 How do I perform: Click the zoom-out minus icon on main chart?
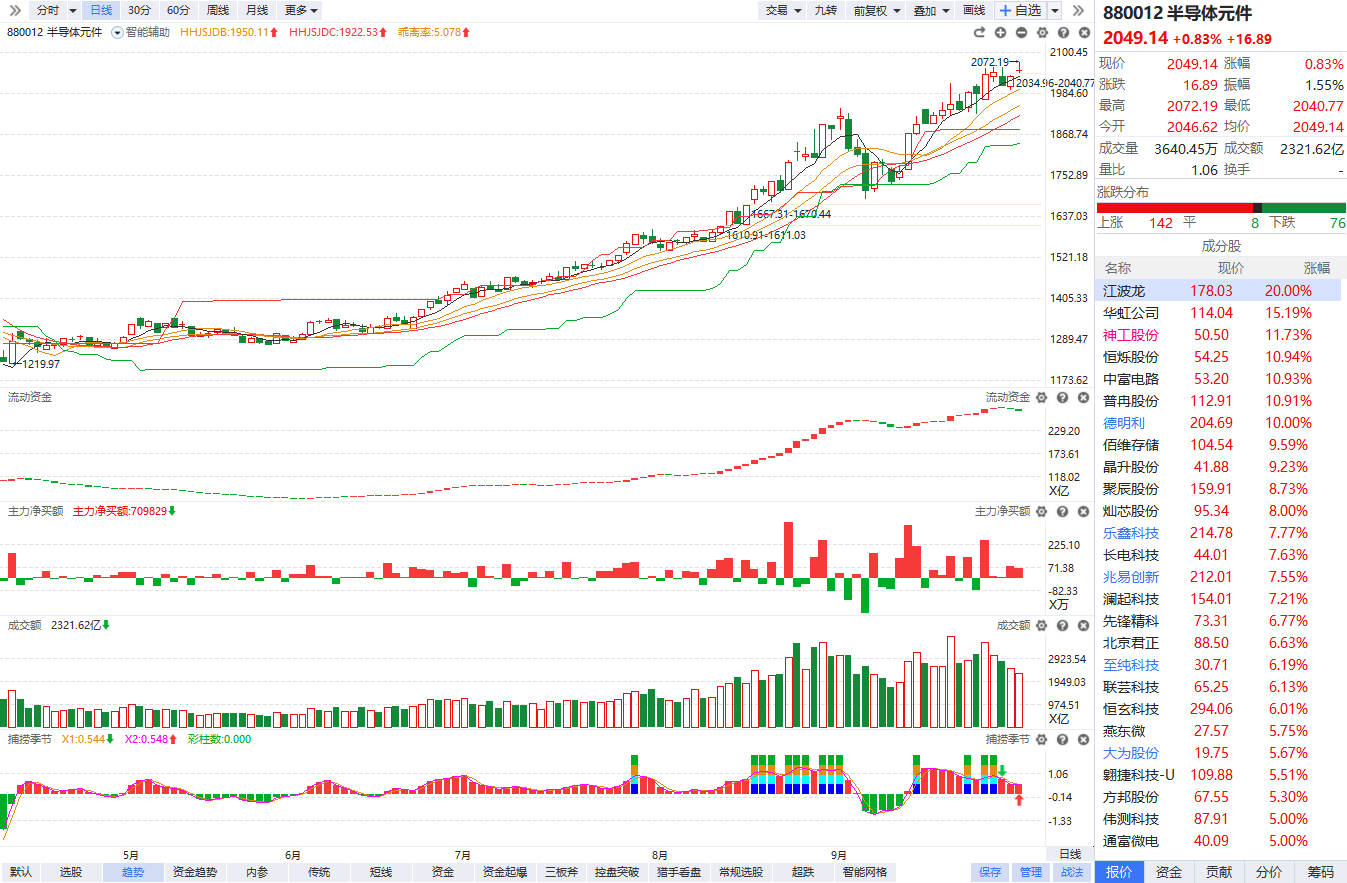coord(1021,32)
